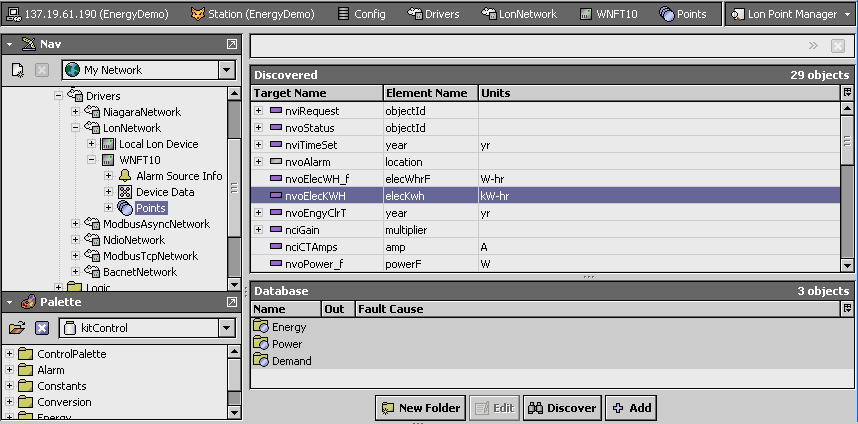Click the Discover button
This screenshot has width=858, height=424.
(562, 408)
